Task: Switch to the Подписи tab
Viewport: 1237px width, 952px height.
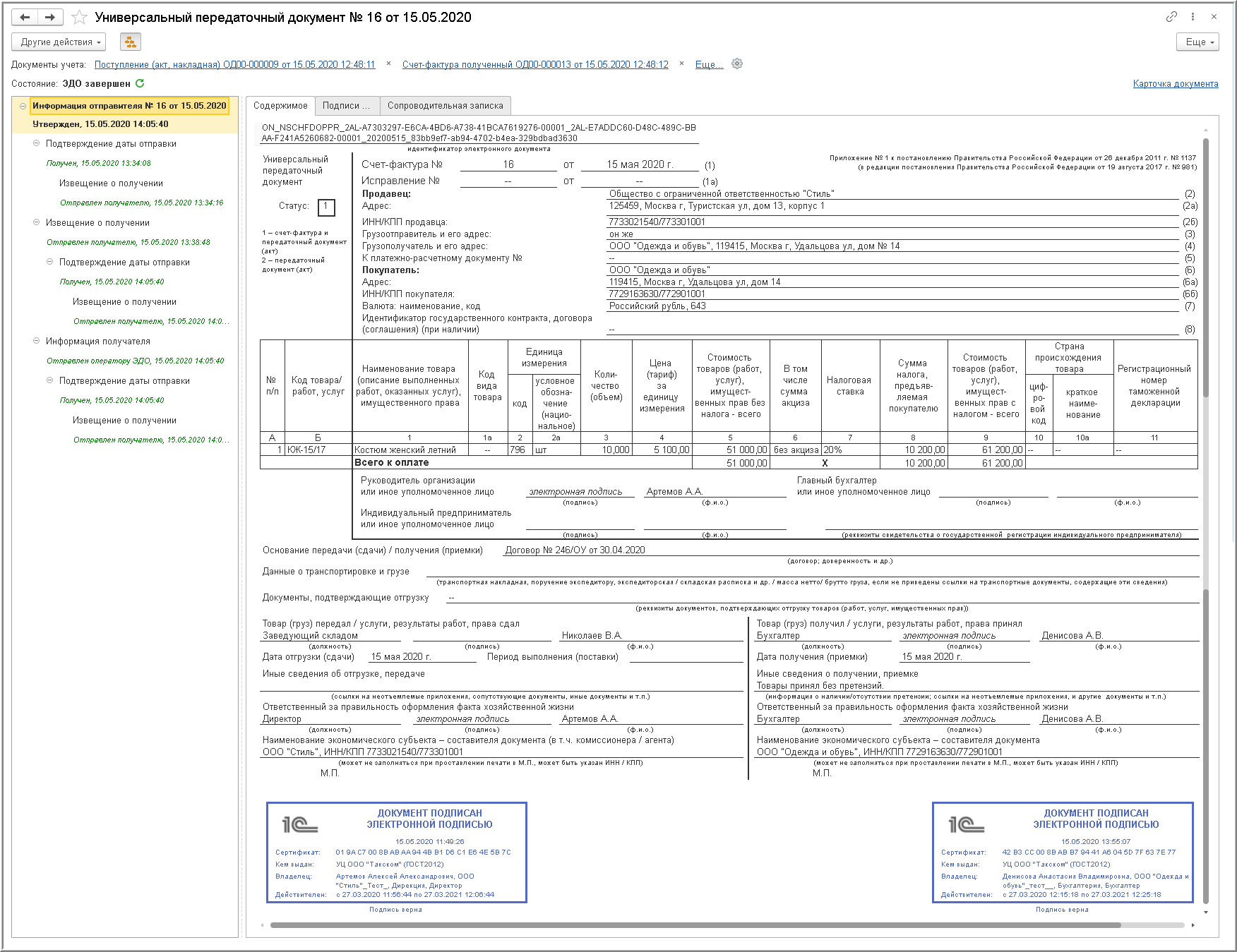Action: pyautogui.click(x=347, y=105)
